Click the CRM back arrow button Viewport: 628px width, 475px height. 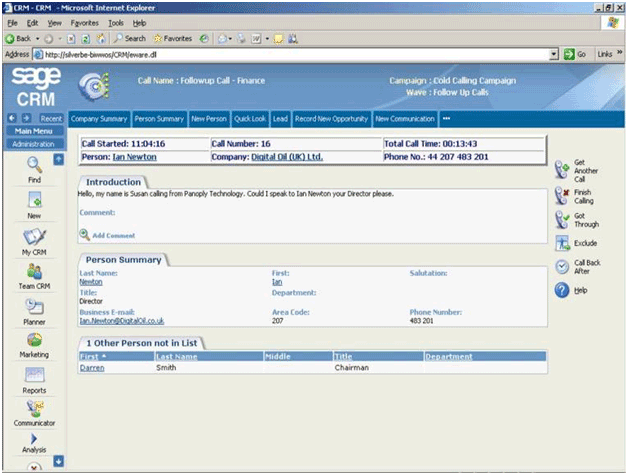pyautogui.click(x=12, y=118)
